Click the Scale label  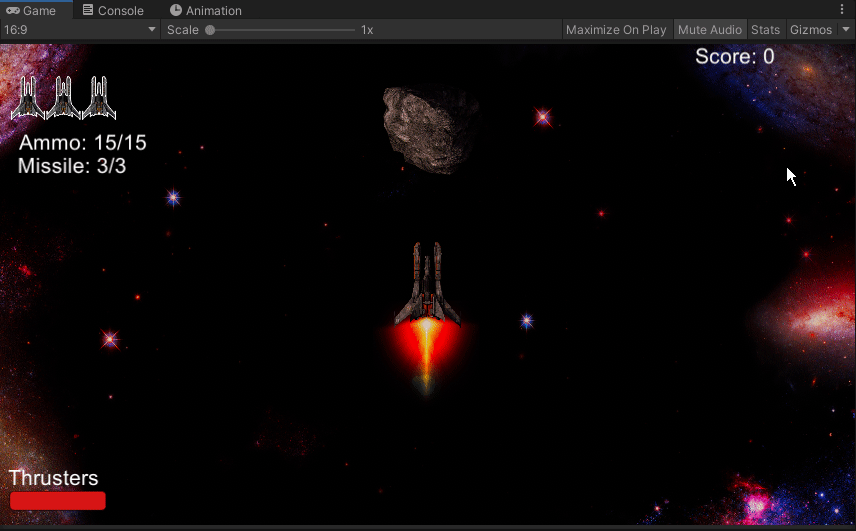183,30
